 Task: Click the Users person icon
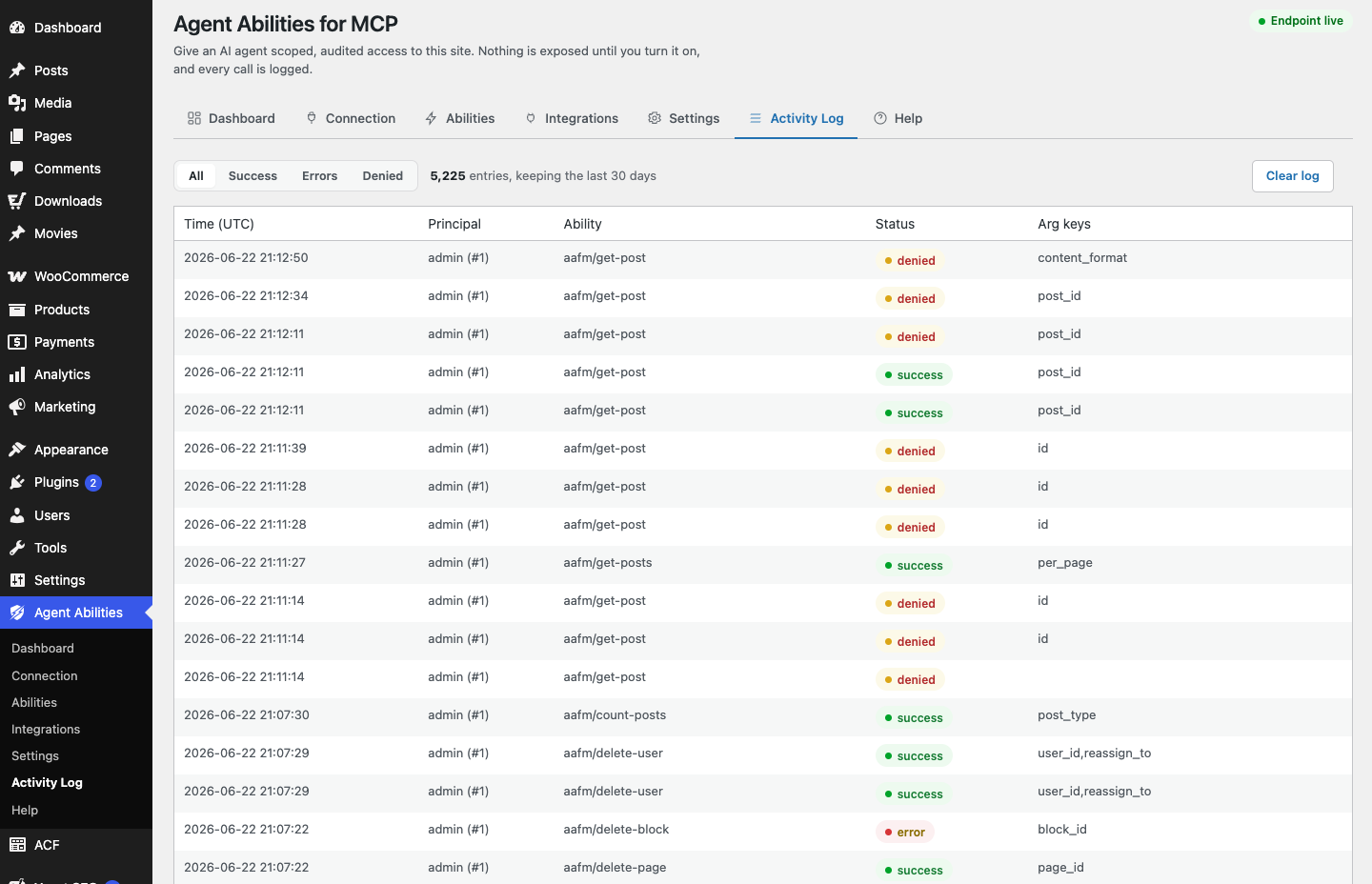pos(17,515)
